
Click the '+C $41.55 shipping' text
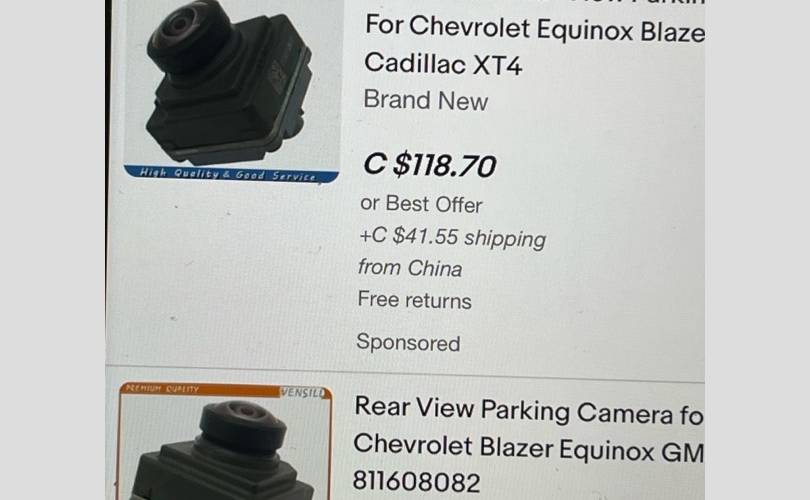(453, 237)
